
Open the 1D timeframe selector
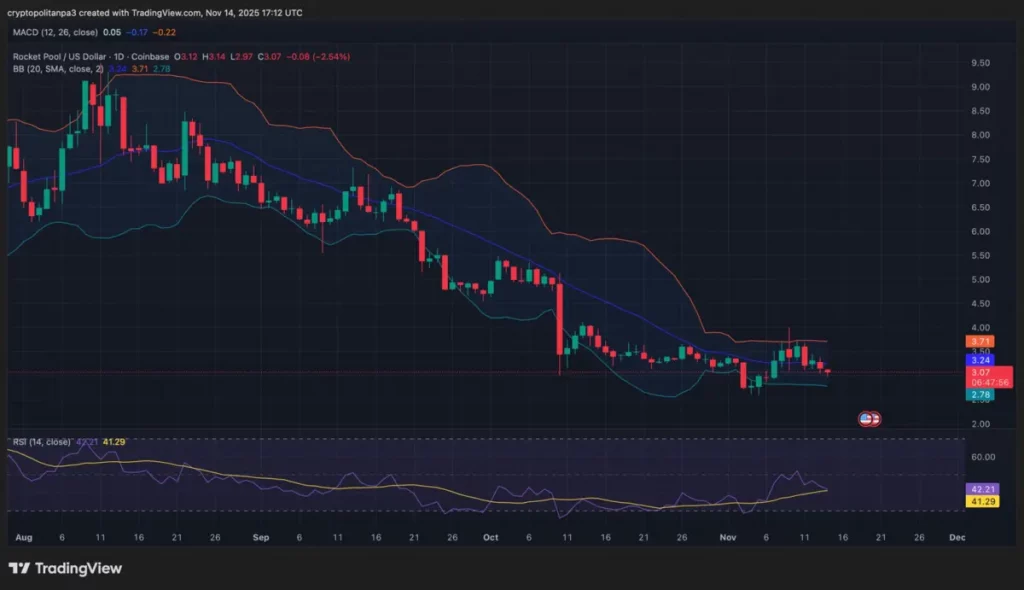click(119, 56)
